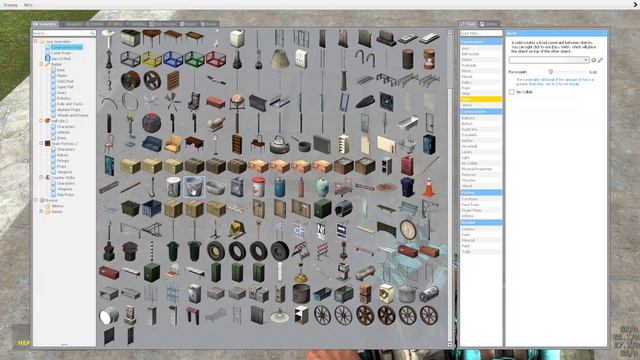
Task: Switch to the Tools tab
Action: click(x=468, y=24)
